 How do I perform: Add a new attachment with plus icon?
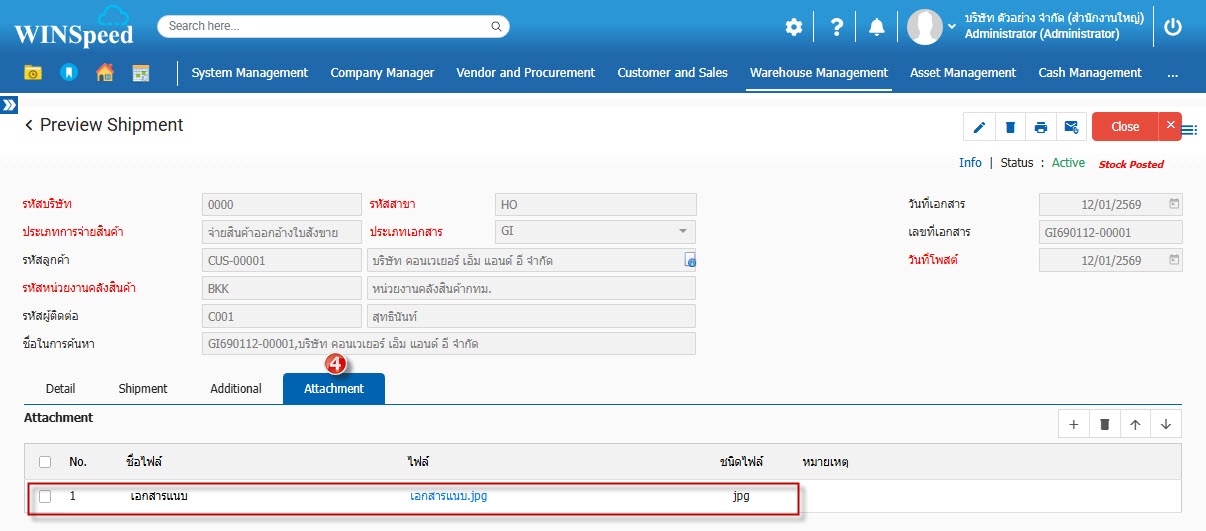click(1073, 424)
